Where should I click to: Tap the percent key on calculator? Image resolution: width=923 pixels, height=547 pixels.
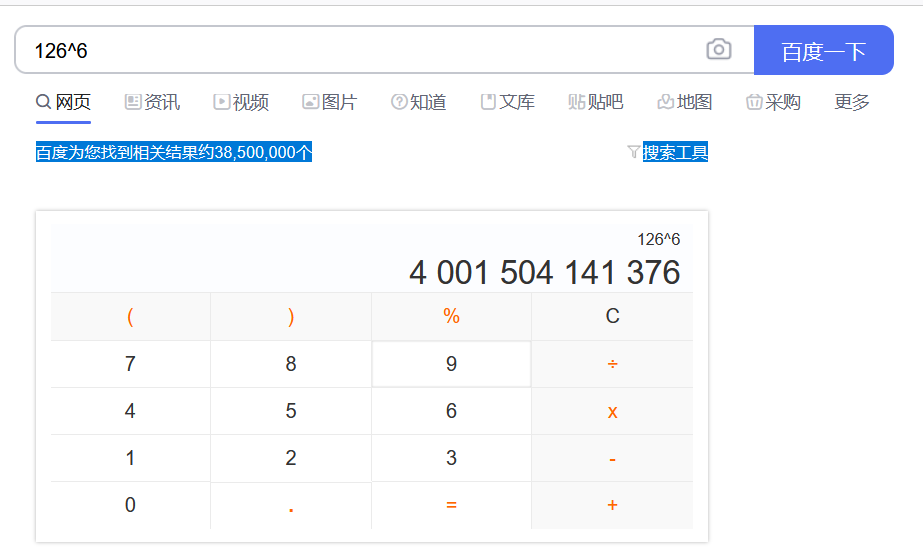pyautogui.click(x=451, y=317)
